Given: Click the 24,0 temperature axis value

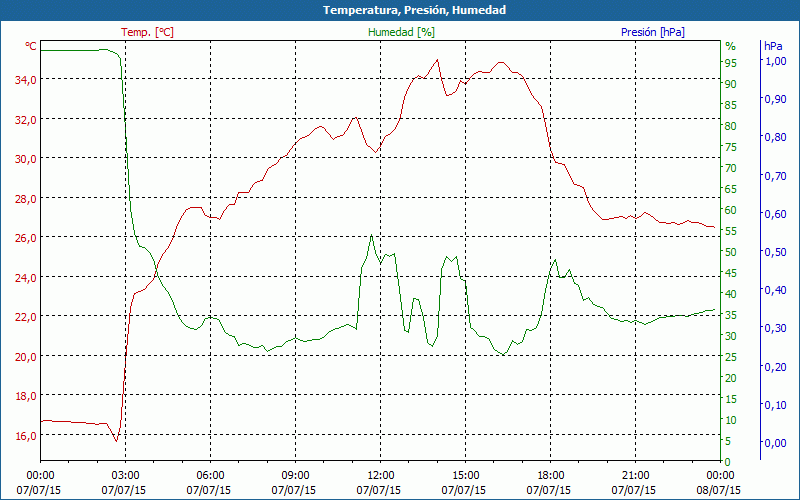Looking at the screenshot, I should (x=26, y=278).
